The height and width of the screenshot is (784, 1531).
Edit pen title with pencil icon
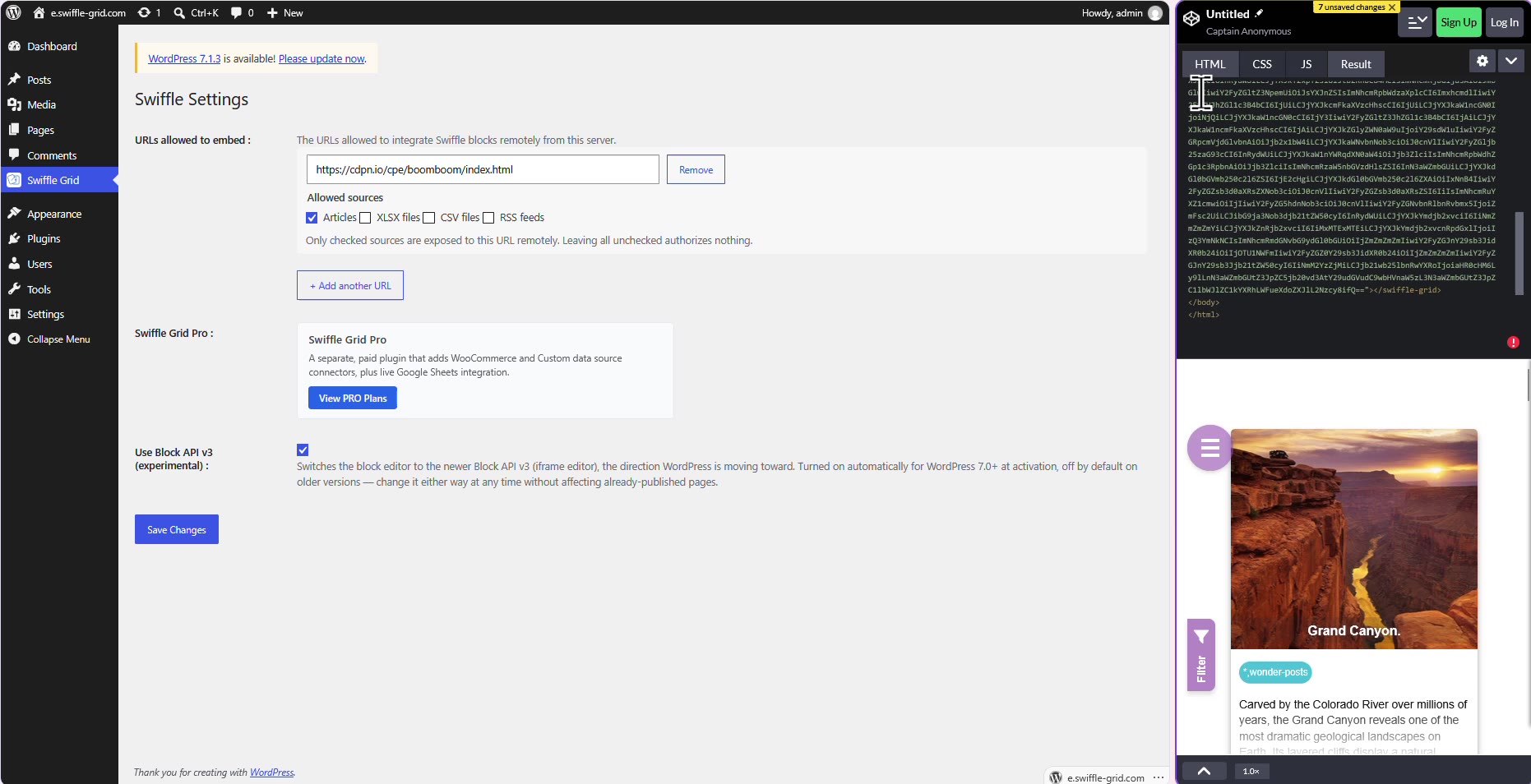tap(1258, 13)
